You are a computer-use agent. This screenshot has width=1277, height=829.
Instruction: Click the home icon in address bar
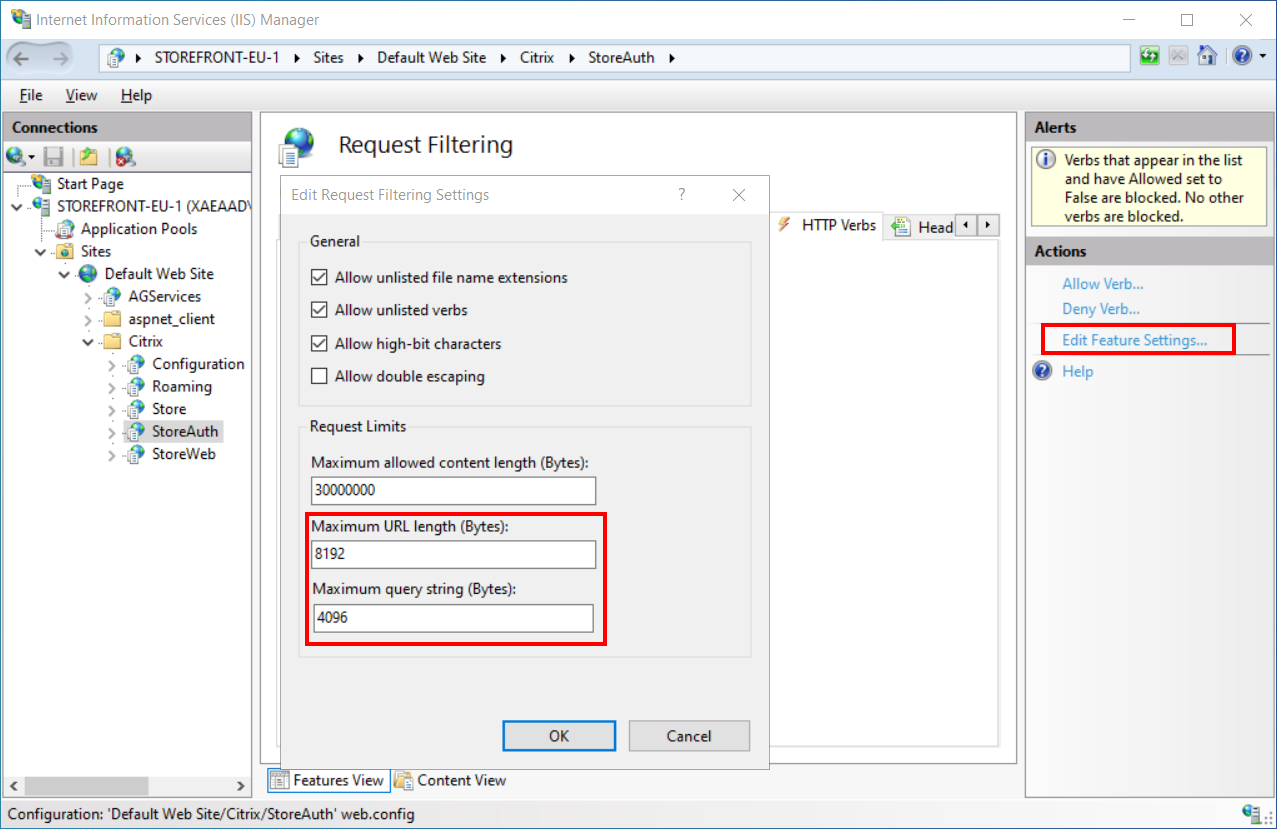click(x=1208, y=56)
